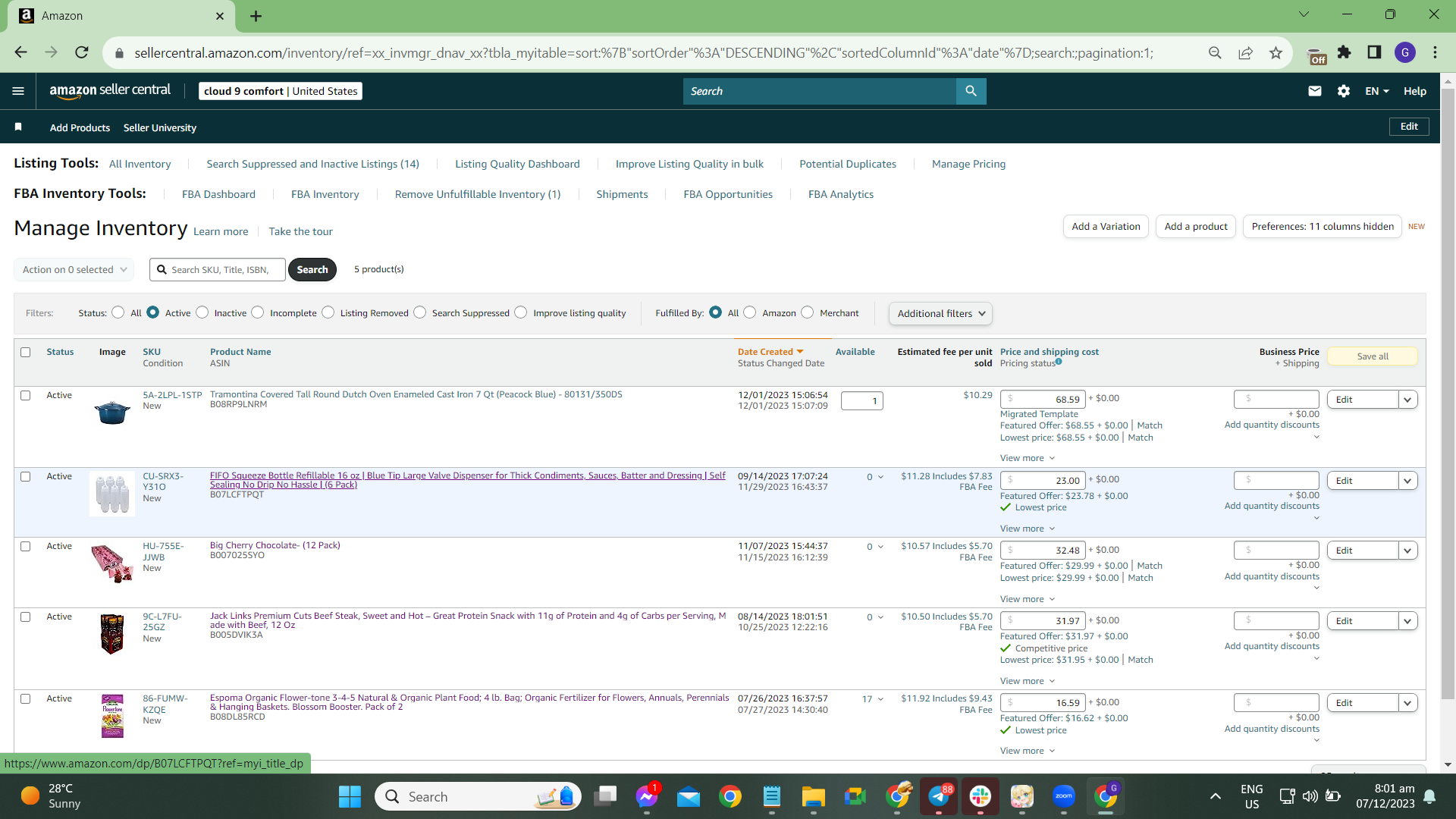This screenshot has width=1456, height=819.
Task: Click the FIFO squeeze bottle thumbnail
Action: pyautogui.click(x=112, y=494)
